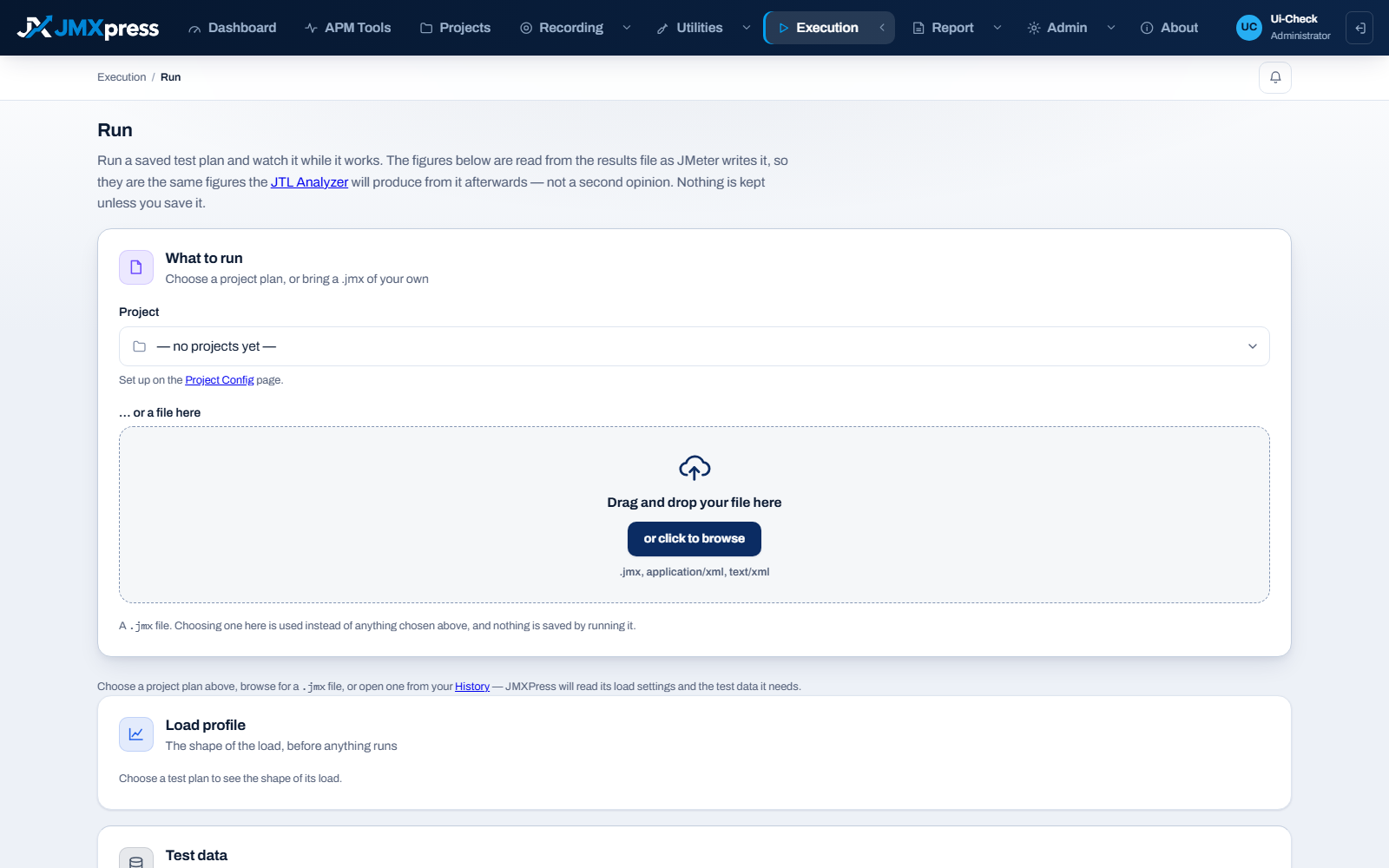Viewport: 1389px width, 868px height.
Task: Click the UC user avatar
Action: (x=1249, y=28)
